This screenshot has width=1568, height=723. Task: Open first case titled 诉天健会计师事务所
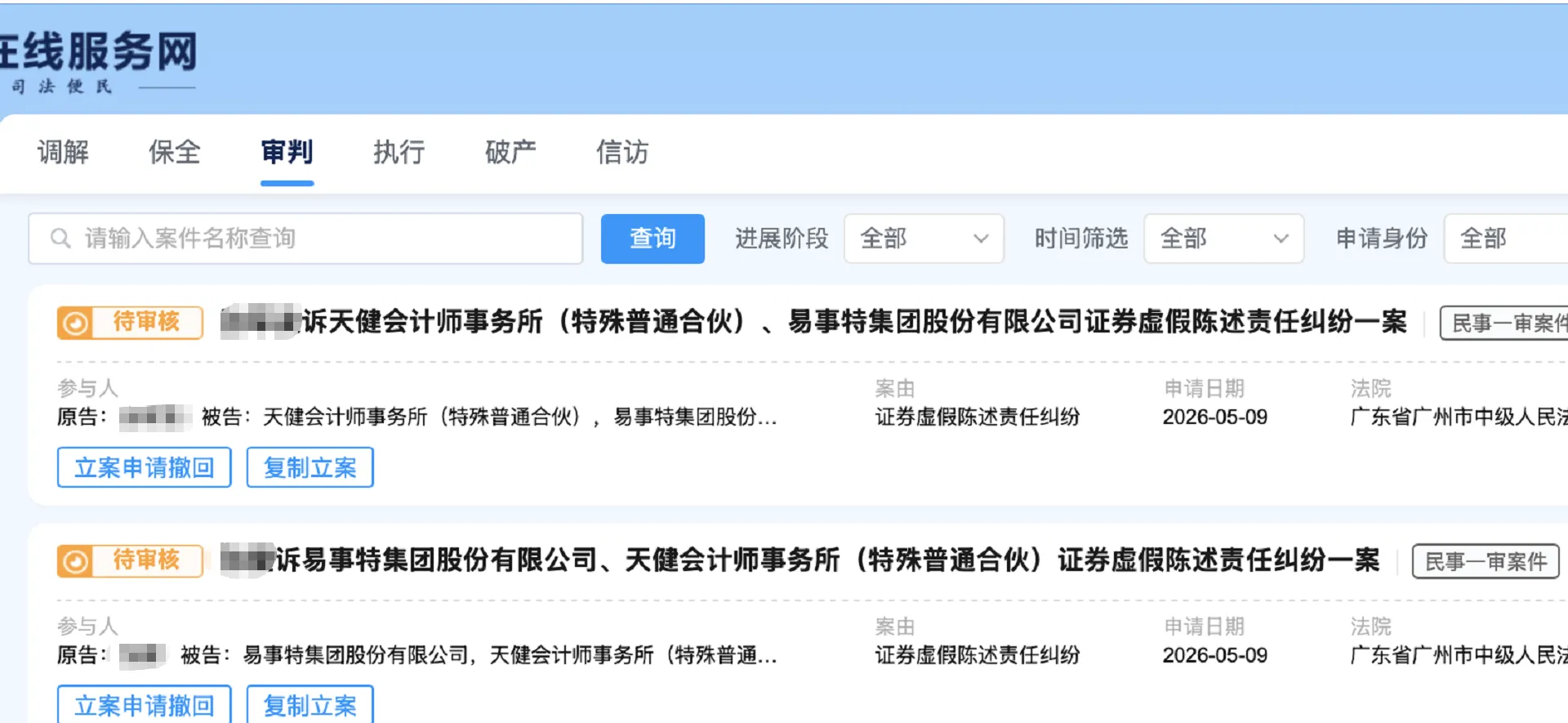pyautogui.click(x=814, y=322)
